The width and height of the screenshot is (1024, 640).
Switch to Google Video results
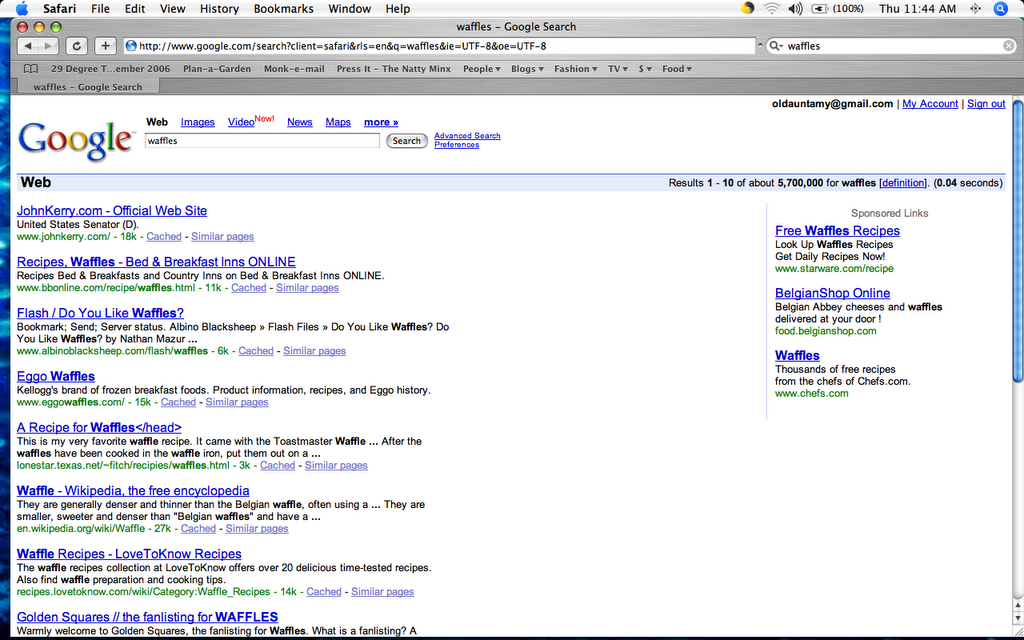point(241,122)
